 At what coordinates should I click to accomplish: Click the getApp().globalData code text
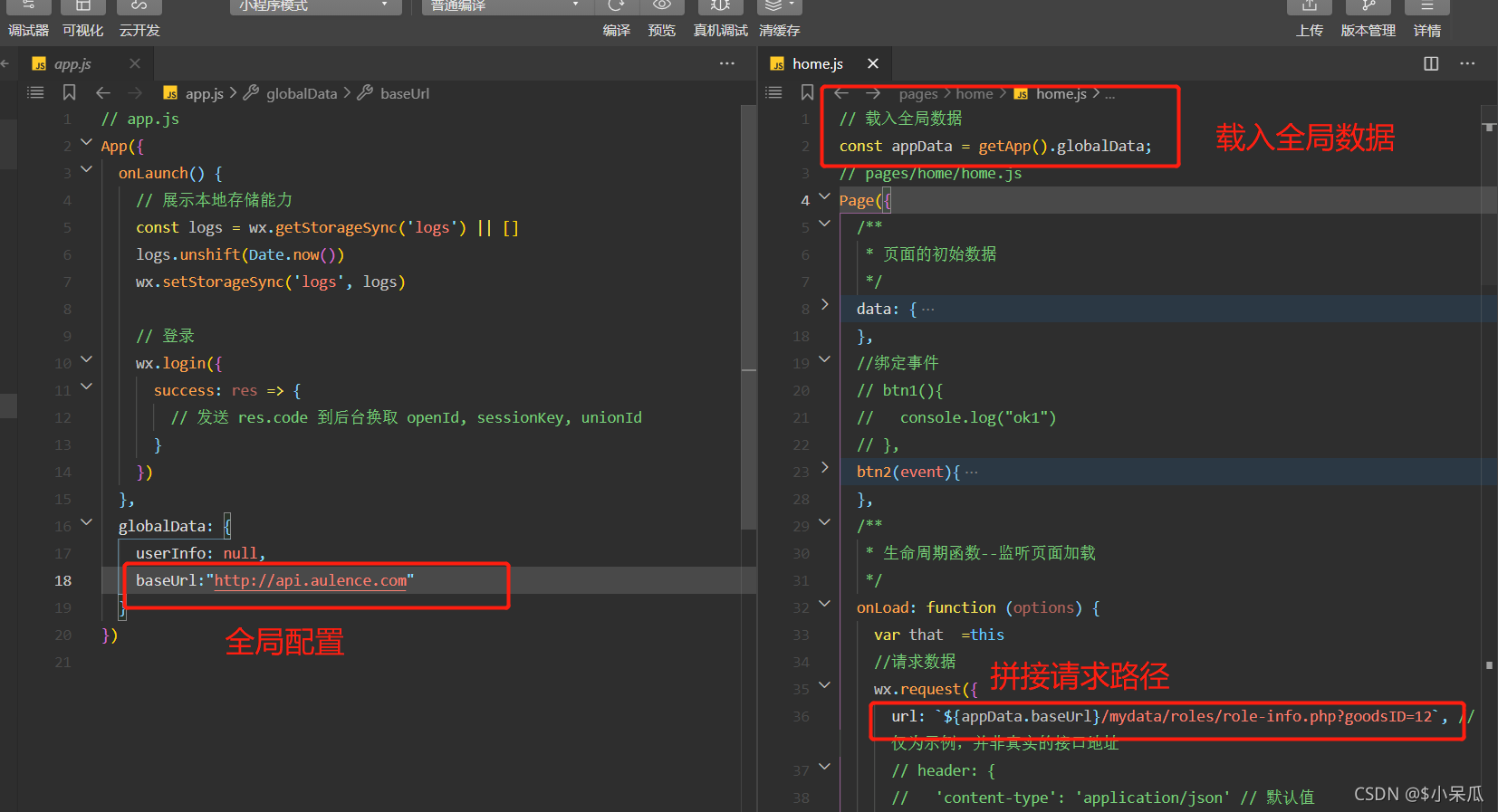coord(1065,147)
